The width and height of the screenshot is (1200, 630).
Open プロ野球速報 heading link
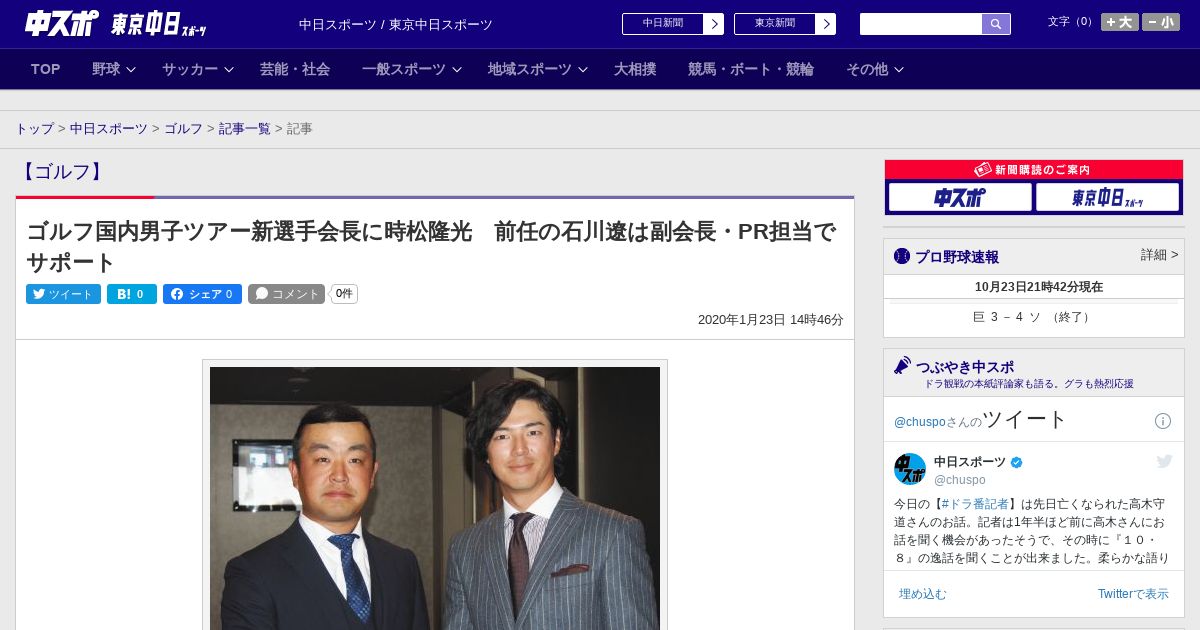tap(956, 257)
